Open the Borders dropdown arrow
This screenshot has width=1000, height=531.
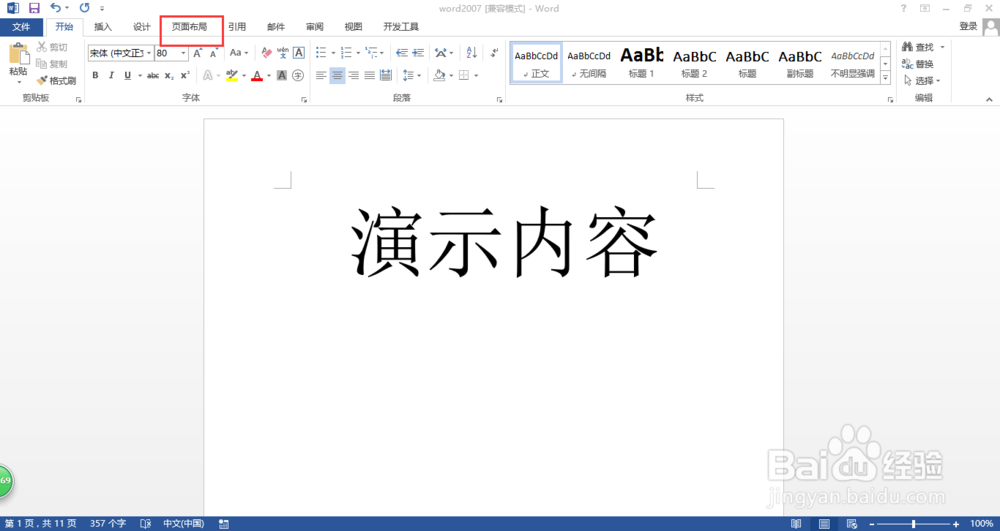pos(476,75)
